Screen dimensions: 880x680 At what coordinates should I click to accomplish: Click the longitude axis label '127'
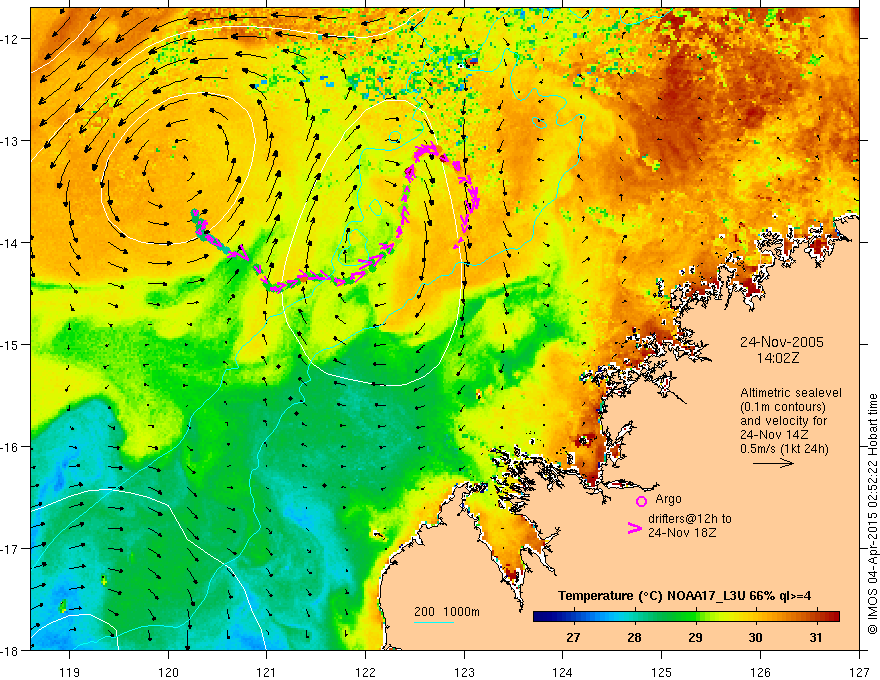(x=859, y=673)
